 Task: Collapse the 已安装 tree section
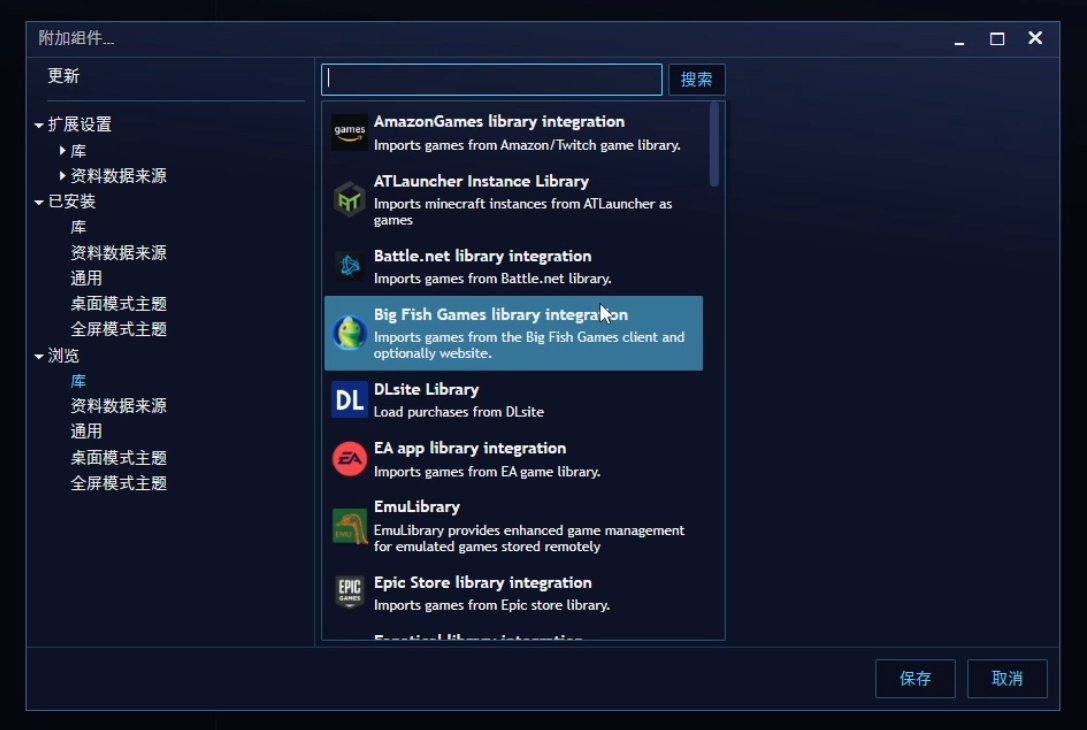(39, 202)
